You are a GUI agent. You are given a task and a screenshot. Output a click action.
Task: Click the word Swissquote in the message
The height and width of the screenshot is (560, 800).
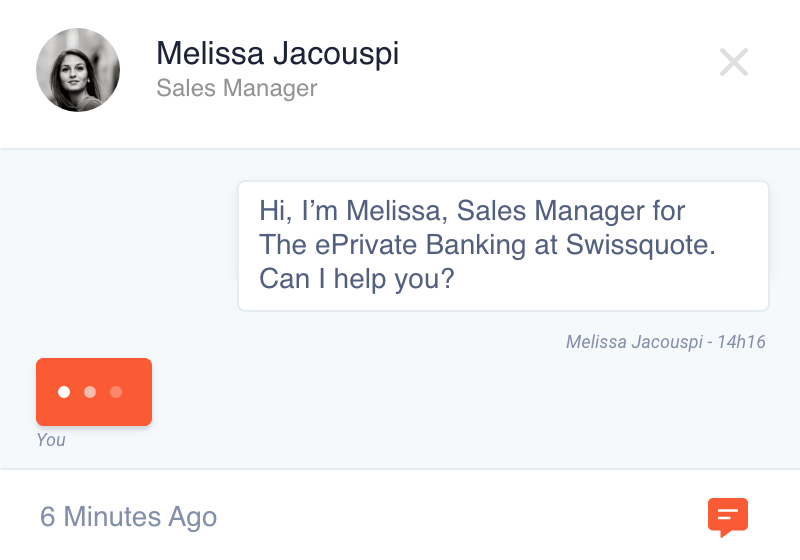(x=641, y=245)
